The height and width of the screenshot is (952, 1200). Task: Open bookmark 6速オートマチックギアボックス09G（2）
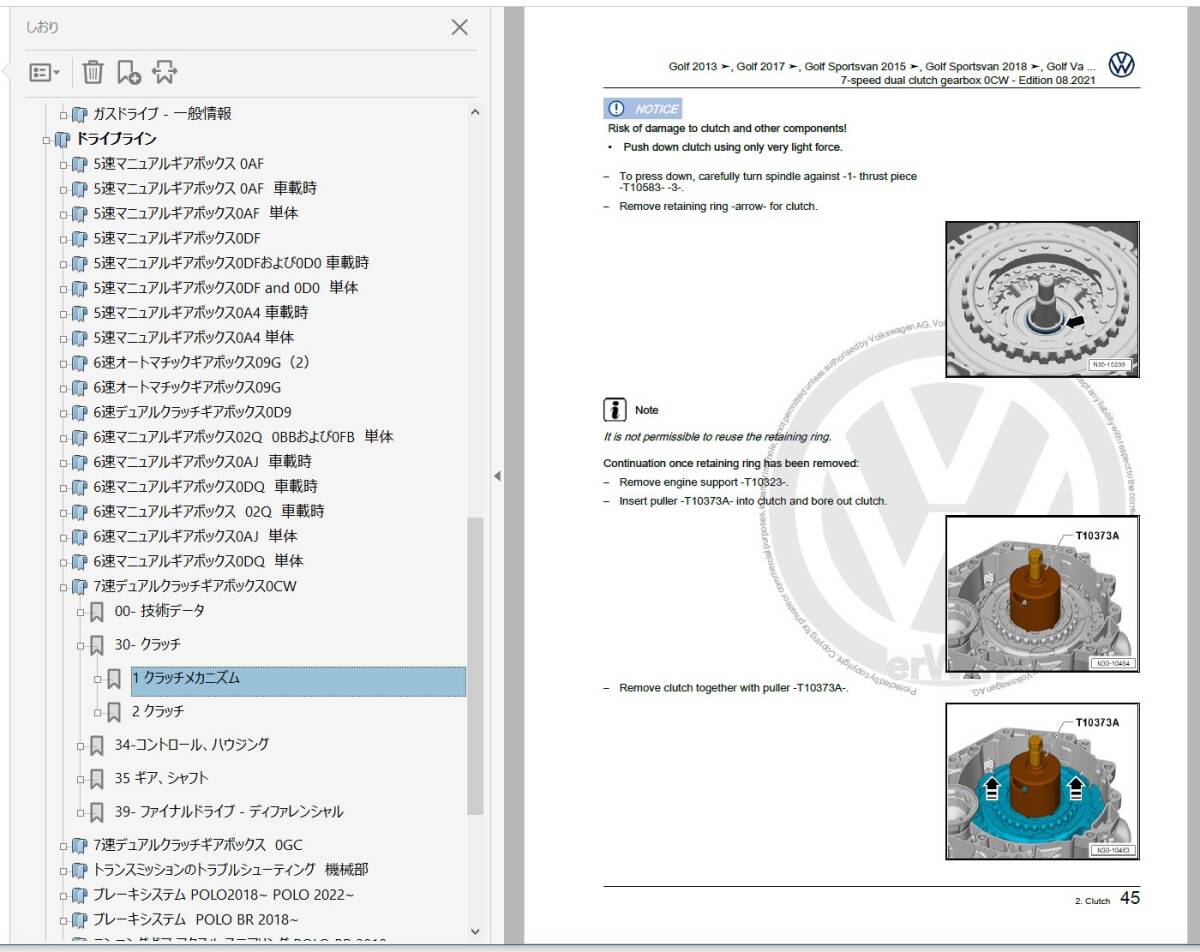pyautogui.click(x=202, y=362)
